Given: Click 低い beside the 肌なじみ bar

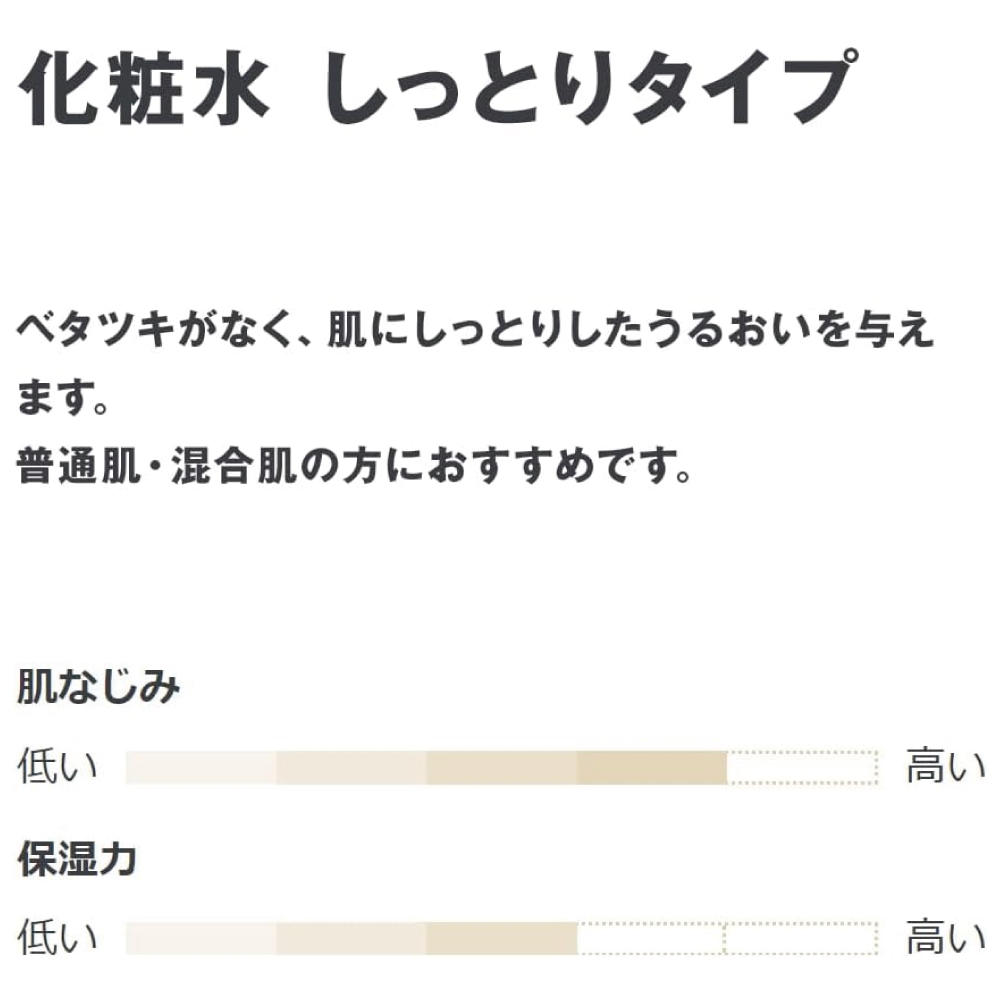Looking at the screenshot, I should pos(58,768).
